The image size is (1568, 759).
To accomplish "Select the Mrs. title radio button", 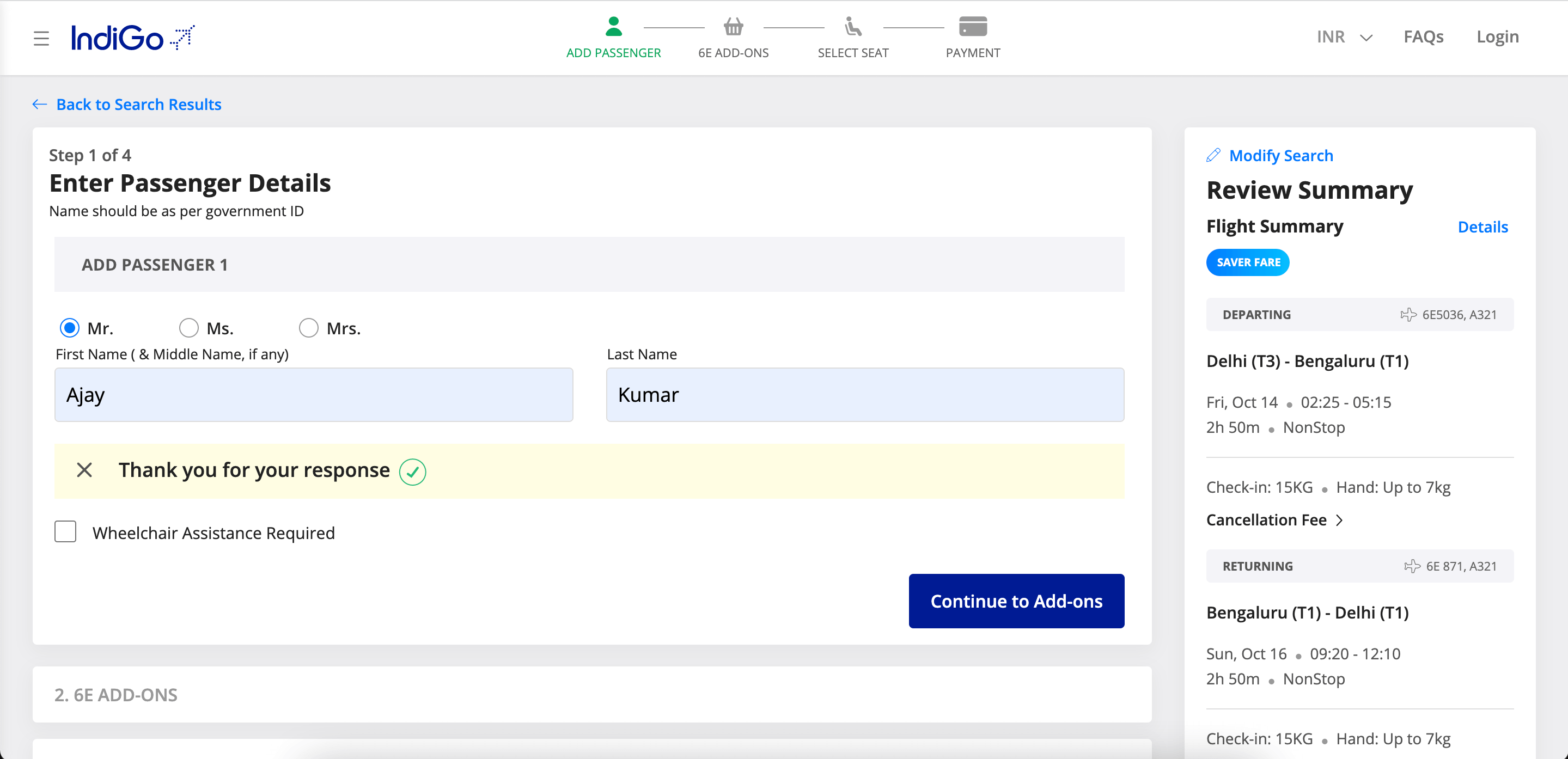I will pos(309,327).
